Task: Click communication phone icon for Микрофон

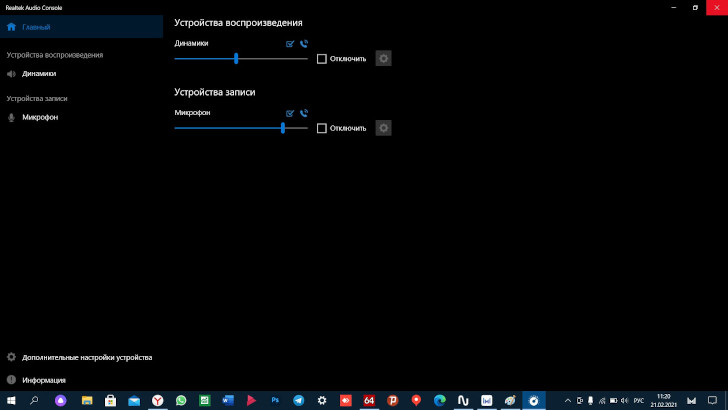Action: pyautogui.click(x=303, y=113)
